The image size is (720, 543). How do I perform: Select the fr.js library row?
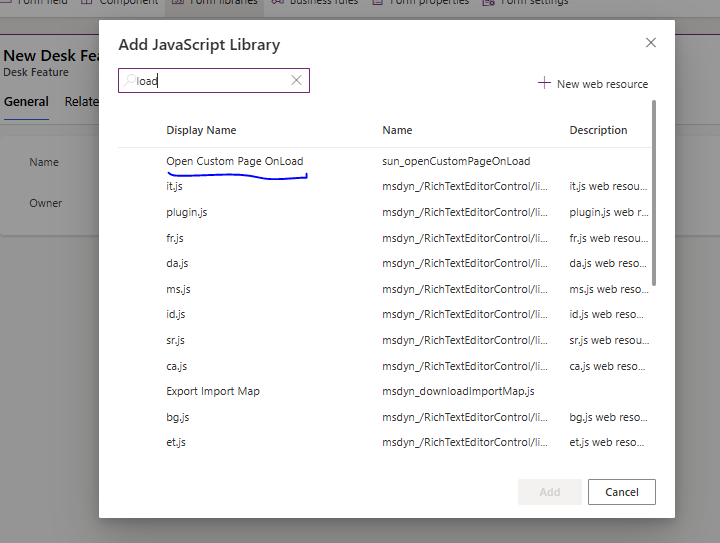point(385,238)
